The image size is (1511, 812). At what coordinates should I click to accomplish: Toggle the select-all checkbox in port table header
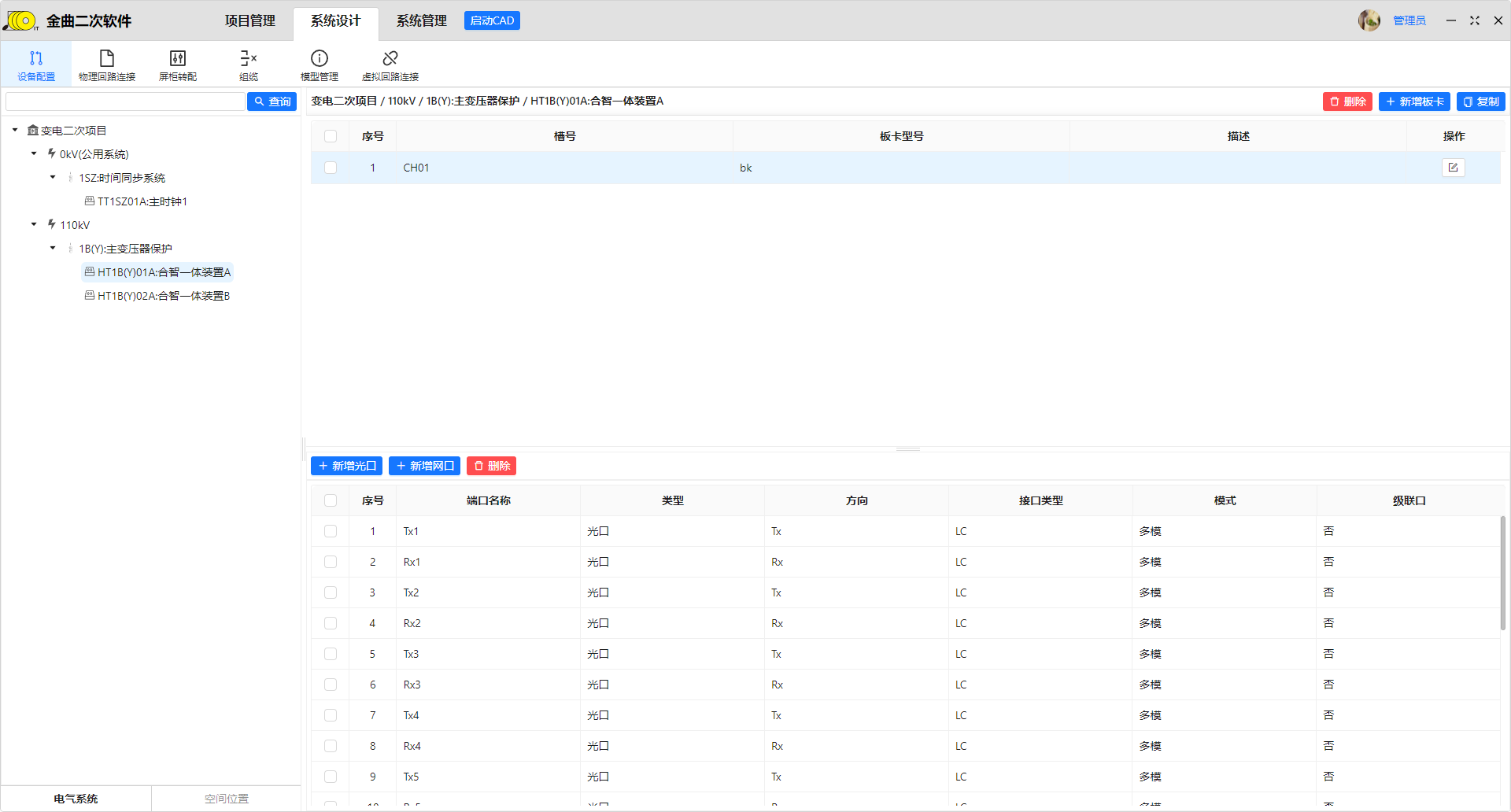(x=331, y=500)
